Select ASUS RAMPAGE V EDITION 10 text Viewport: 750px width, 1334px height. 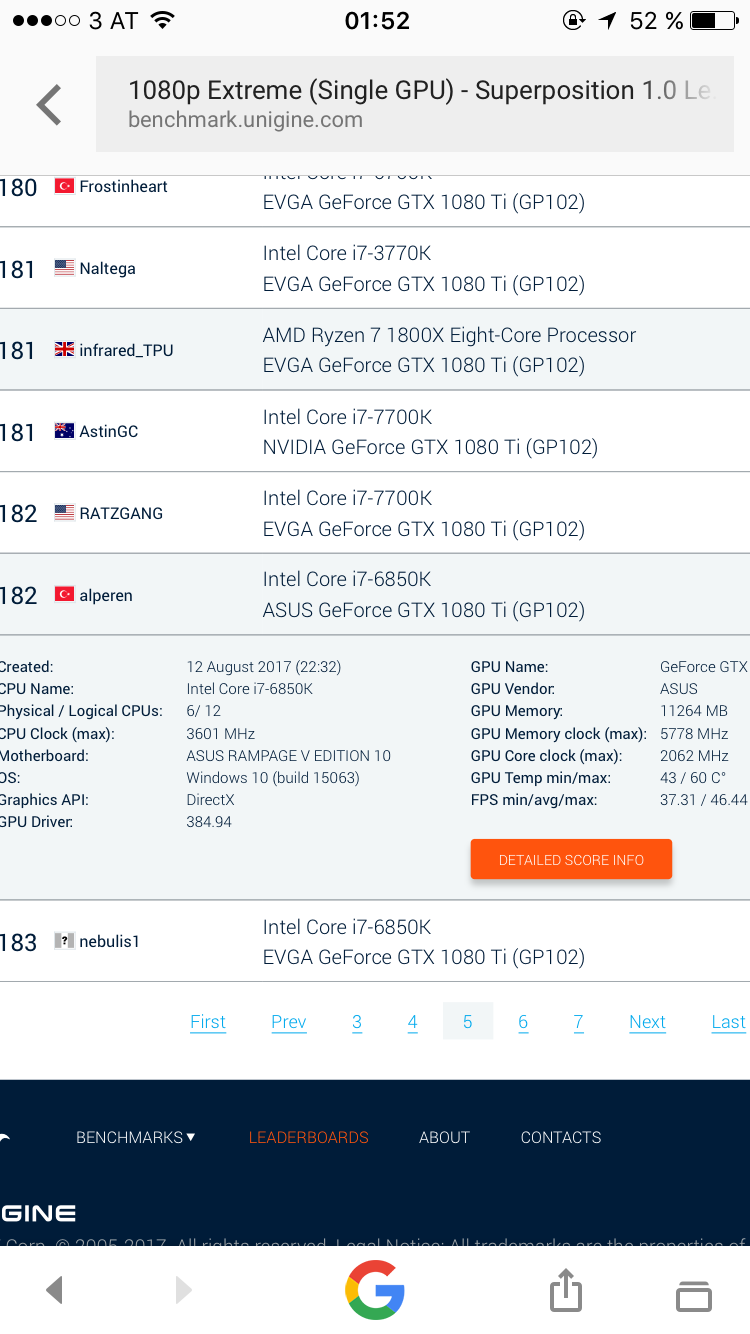pyautogui.click(x=289, y=756)
